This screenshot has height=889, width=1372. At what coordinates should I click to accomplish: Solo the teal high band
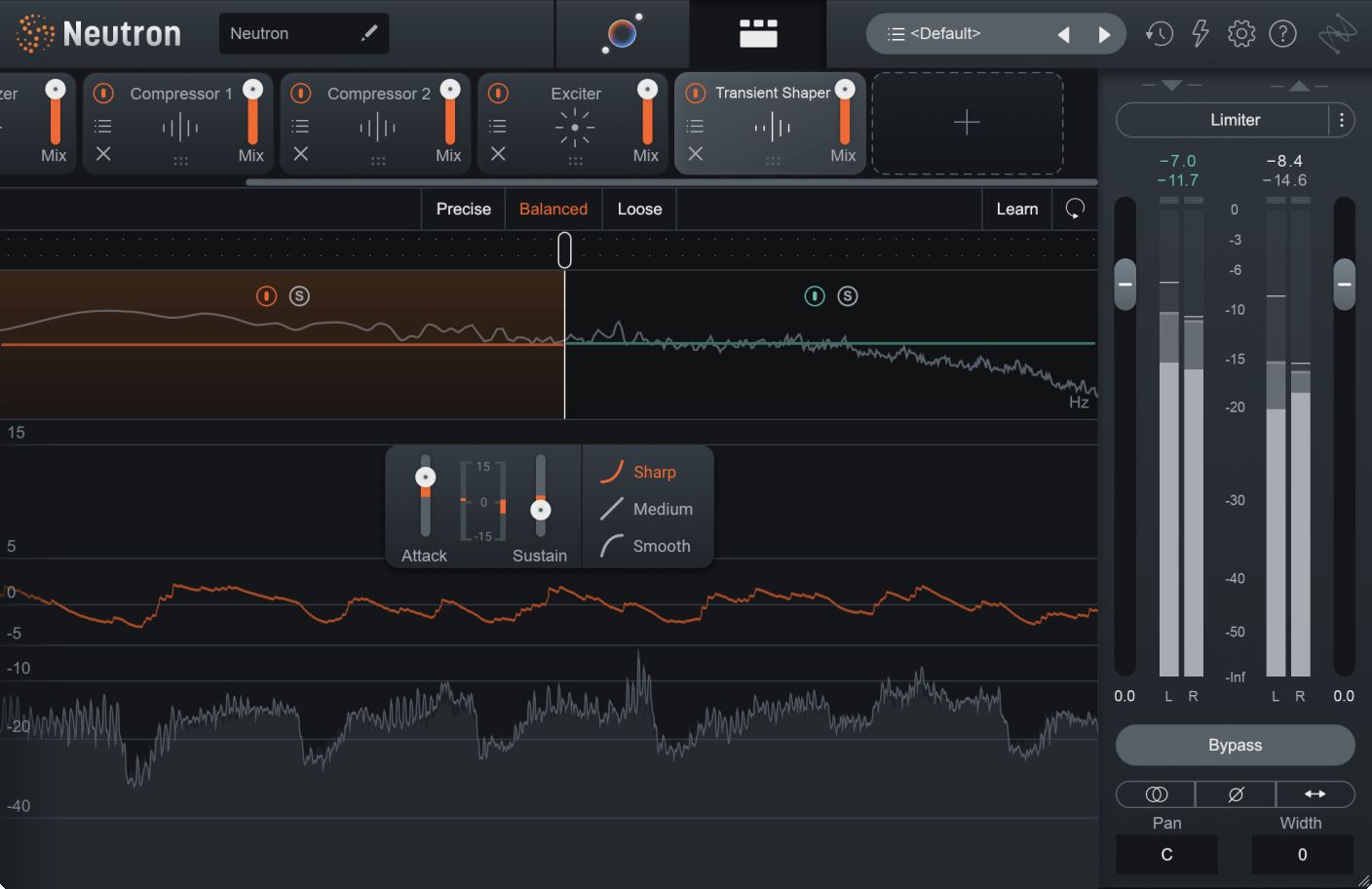coord(848,295)
